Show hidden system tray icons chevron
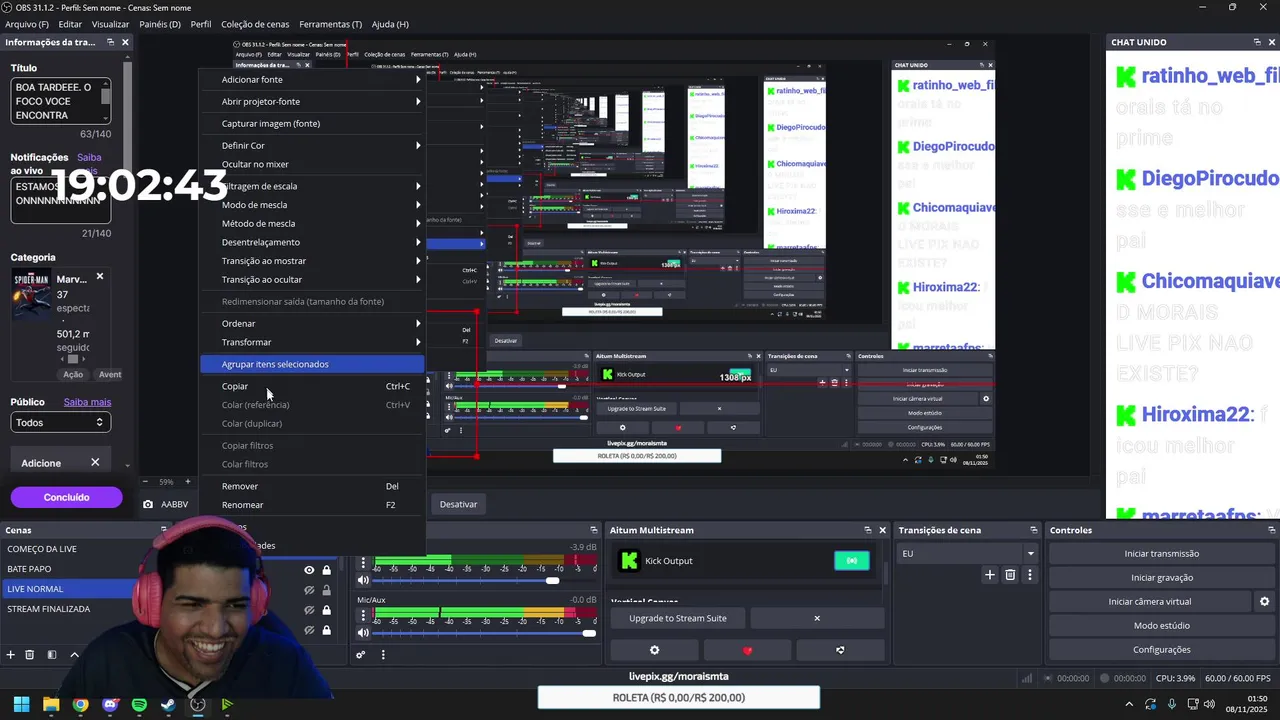The width and height of the screenshot is (1280, 720). coord(1129,705)
